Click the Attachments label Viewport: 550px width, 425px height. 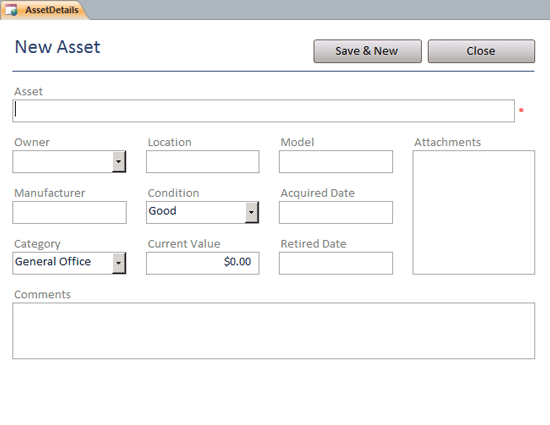pos(448,142)
